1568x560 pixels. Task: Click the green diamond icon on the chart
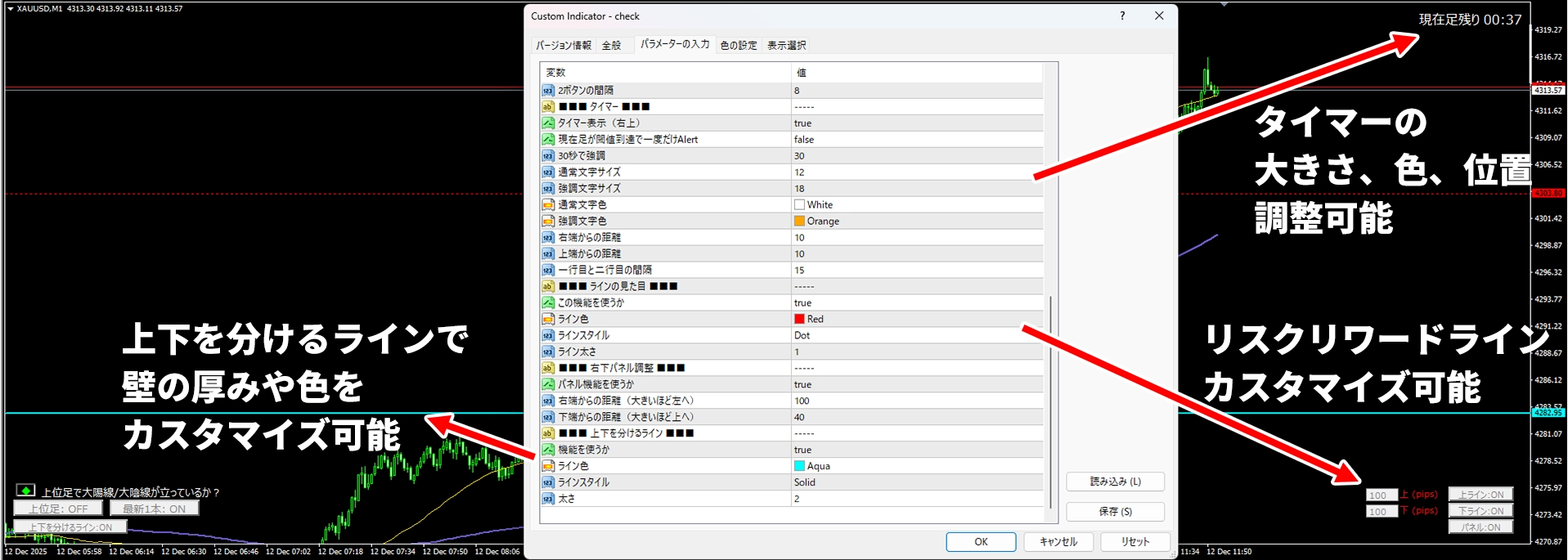pyautogui.click(x=25, y=491)
